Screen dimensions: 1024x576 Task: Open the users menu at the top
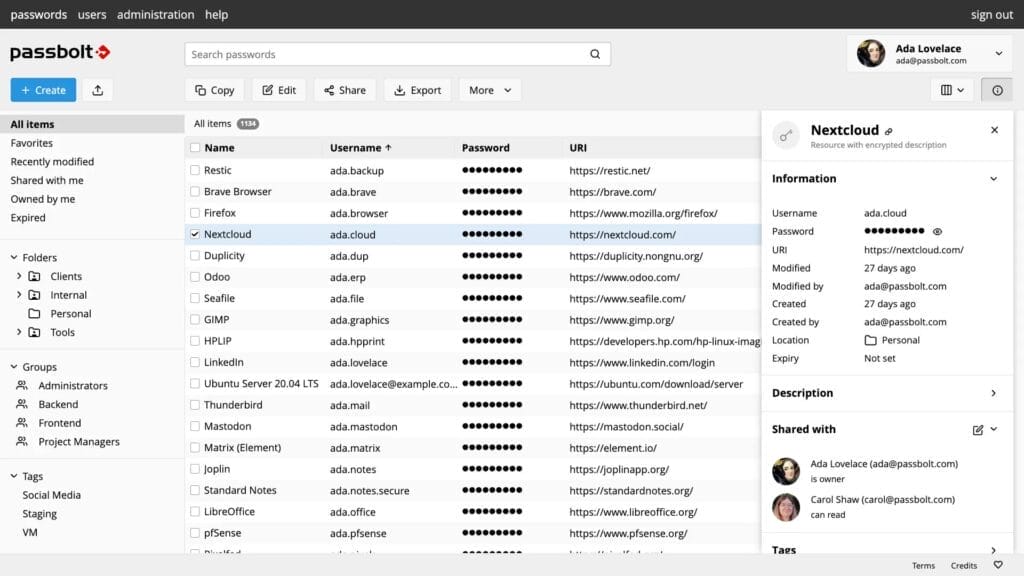[92, 14]
